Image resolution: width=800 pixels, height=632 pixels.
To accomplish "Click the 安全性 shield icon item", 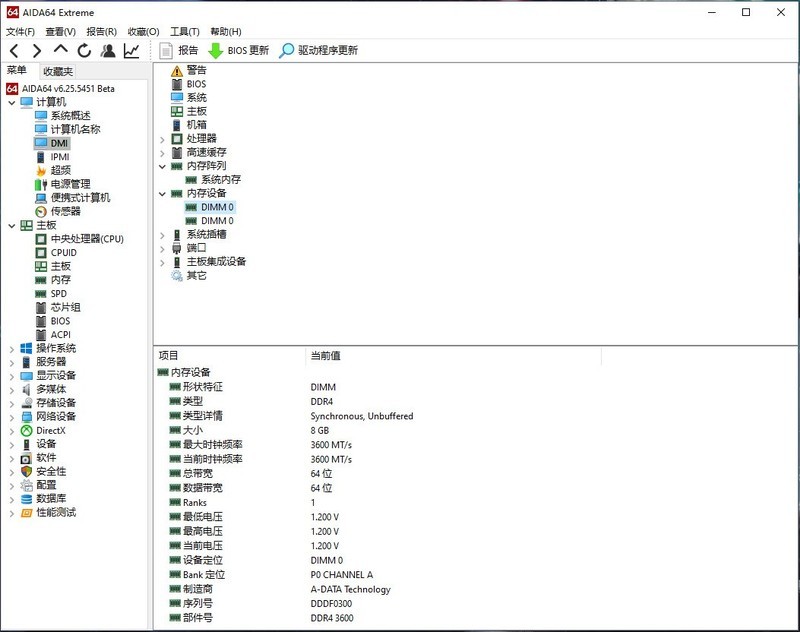I will point(43,472).
